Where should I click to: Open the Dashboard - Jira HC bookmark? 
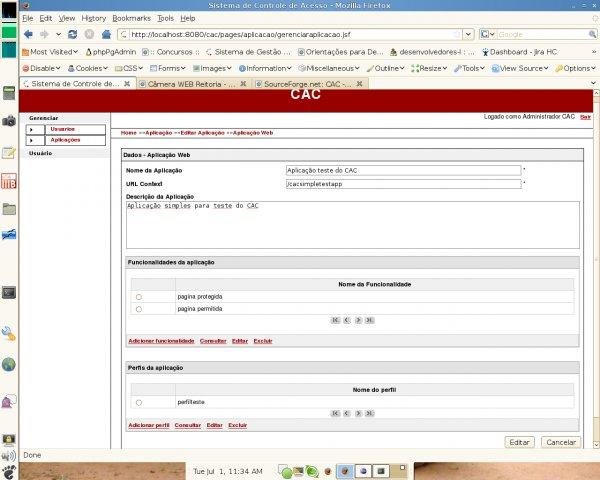(520, 52)
